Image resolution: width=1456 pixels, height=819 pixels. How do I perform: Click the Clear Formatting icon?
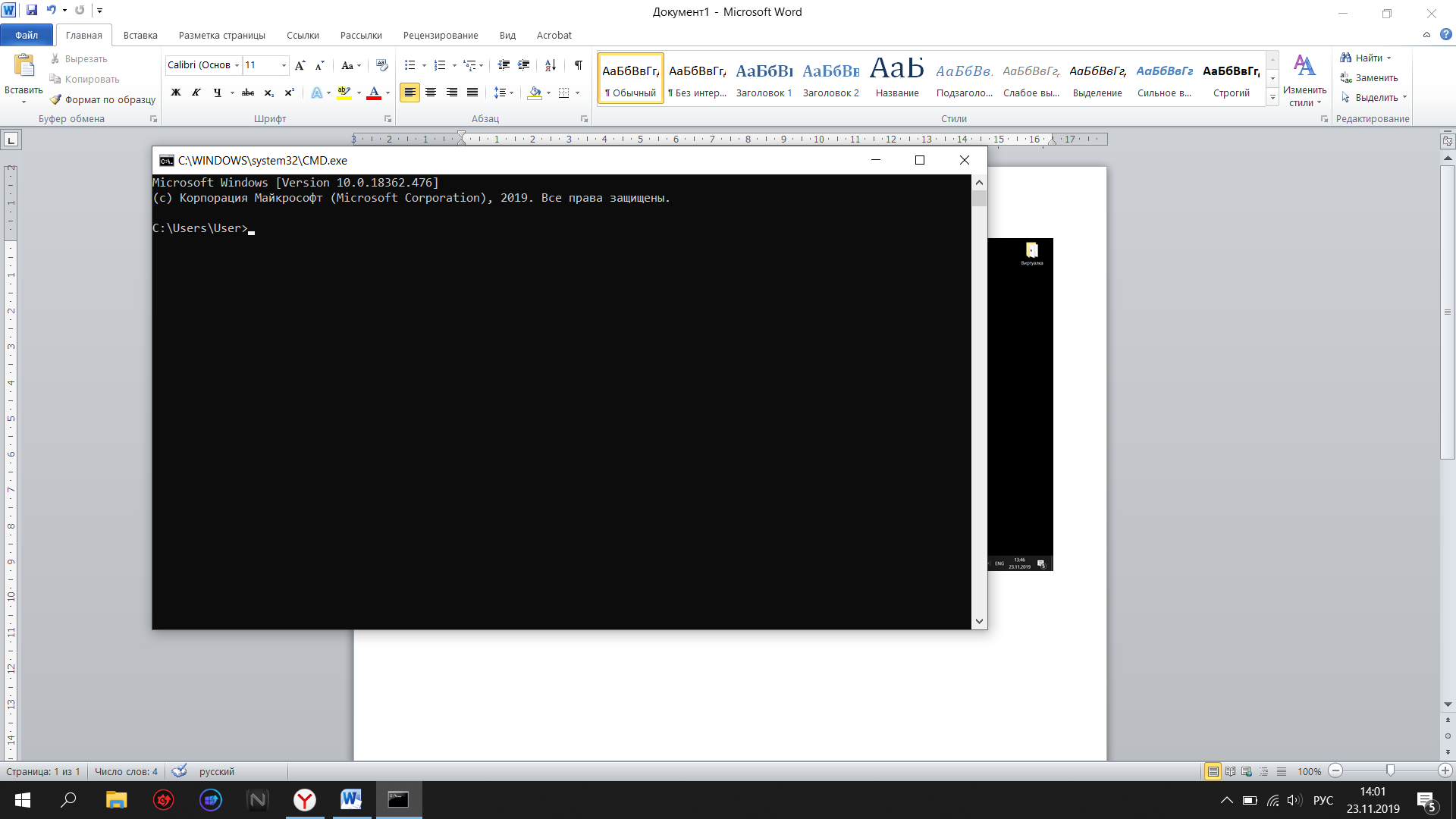(x=382, y=65)
